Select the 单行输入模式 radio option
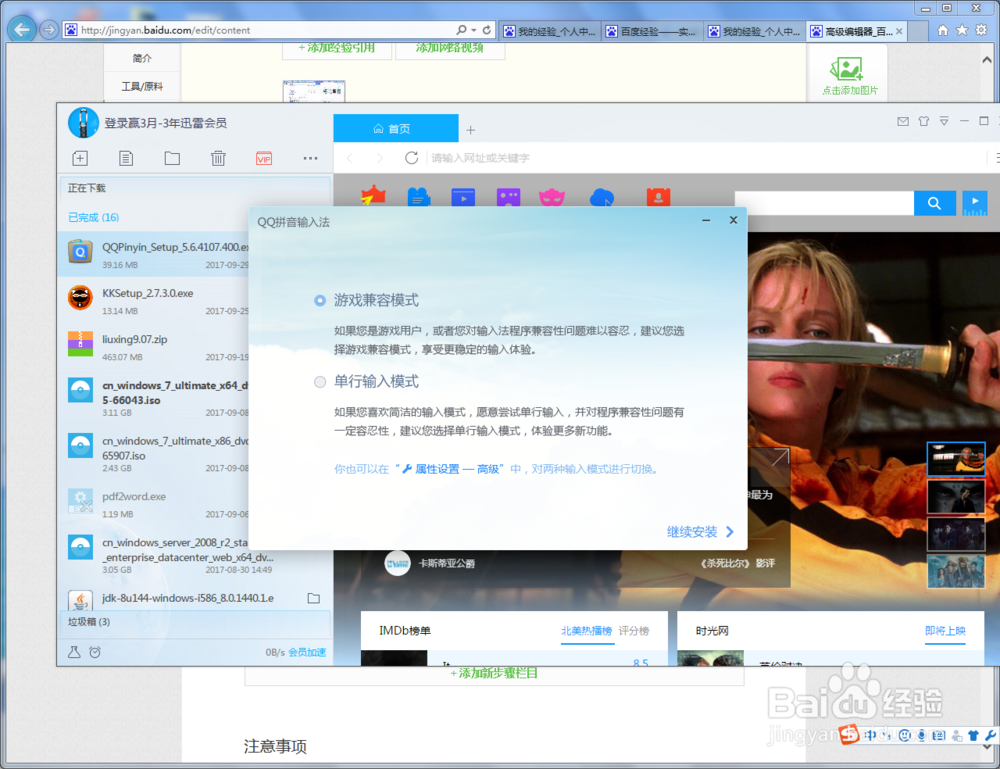Screen dimensions: 1000x769 pyautogui.click(x=320, y=382)
